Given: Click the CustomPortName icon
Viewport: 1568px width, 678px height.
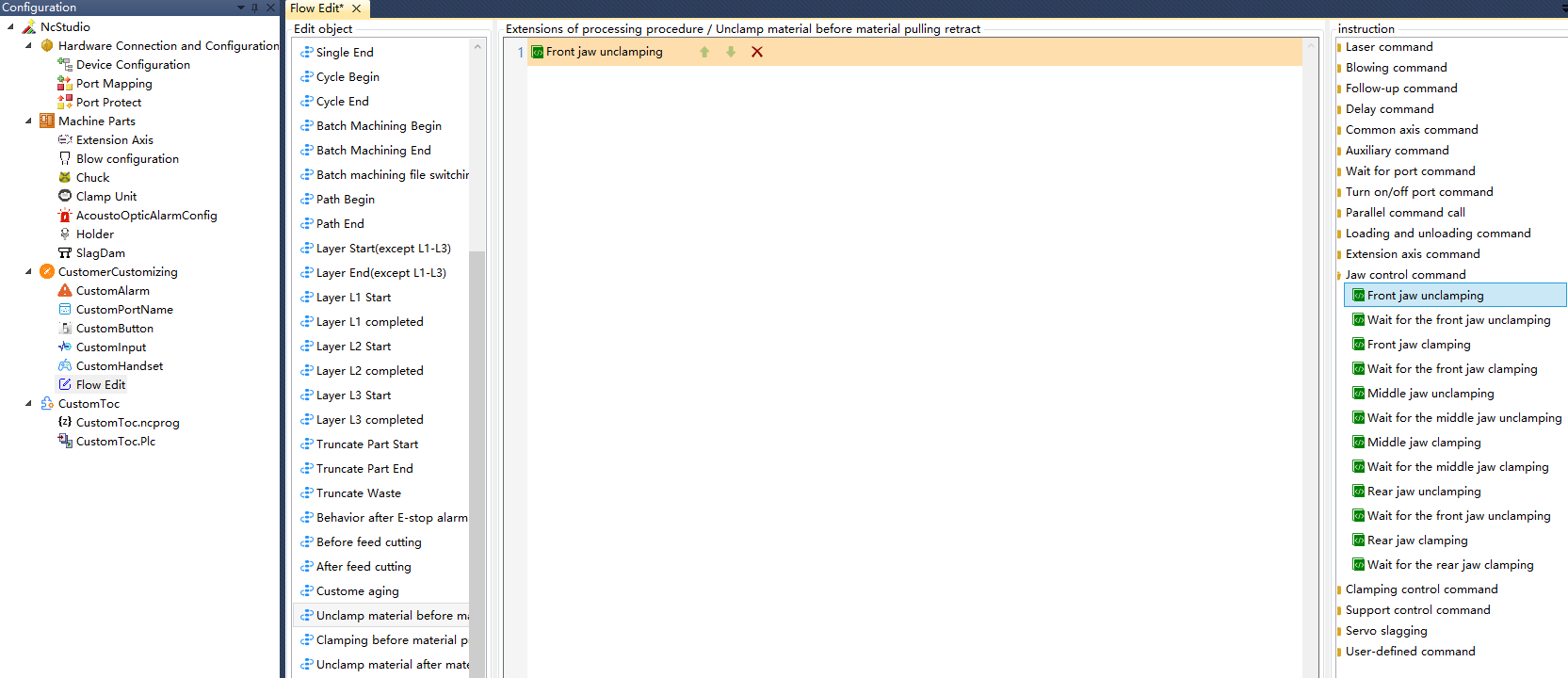Looking at the screenshot, I should point(65,310).
